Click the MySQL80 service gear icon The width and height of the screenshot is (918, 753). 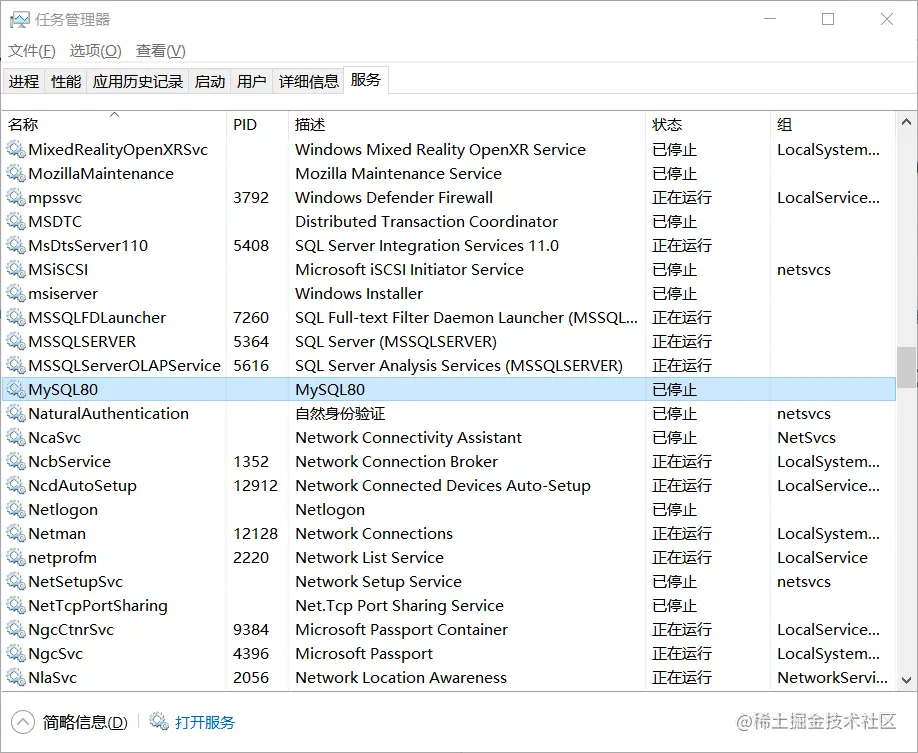(16, 389)
